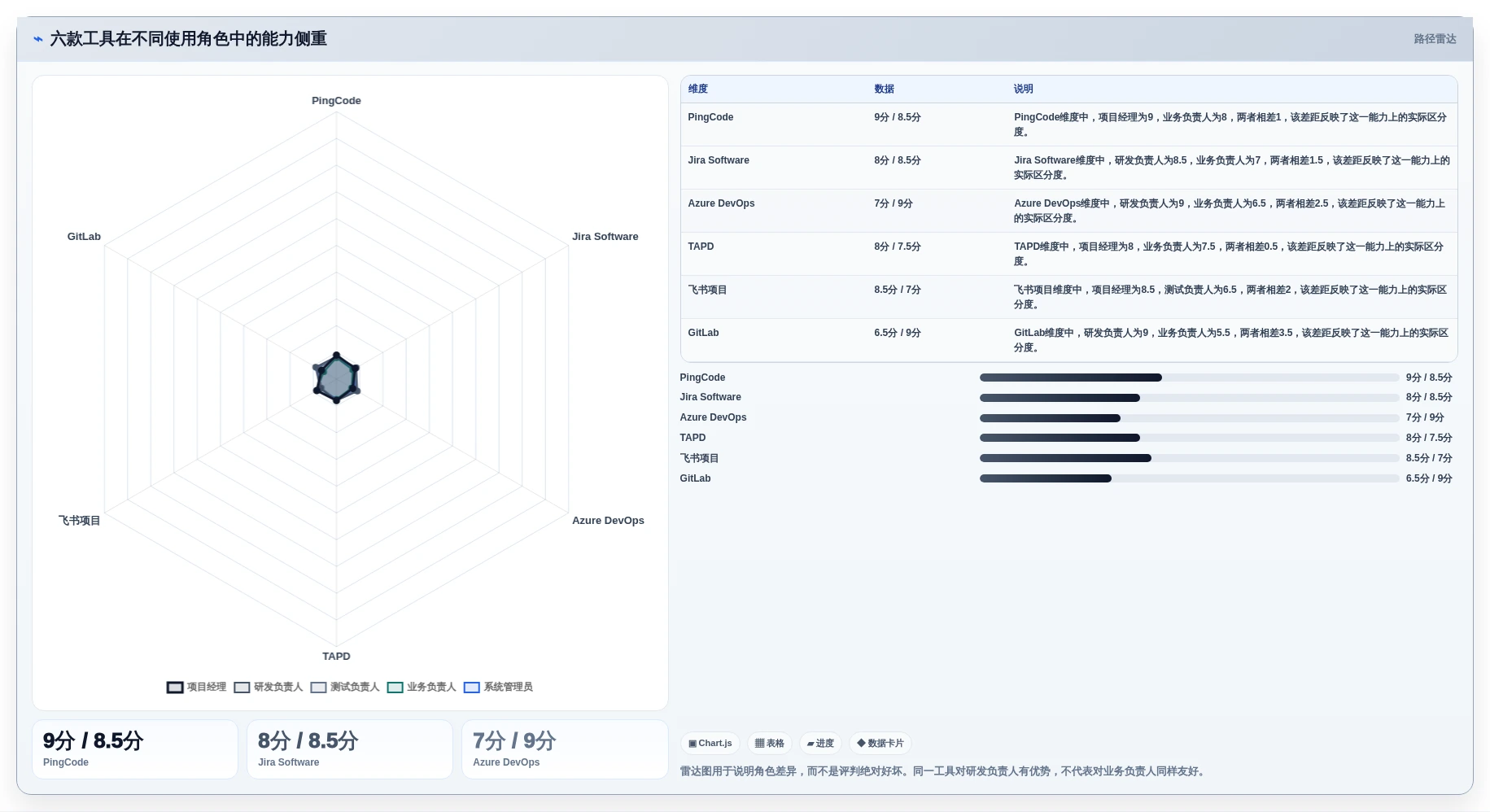Toggle the 项目经理 legend series
This screenshot has width=1490, height=812.
pyautogui.click(x=196, y=688)
